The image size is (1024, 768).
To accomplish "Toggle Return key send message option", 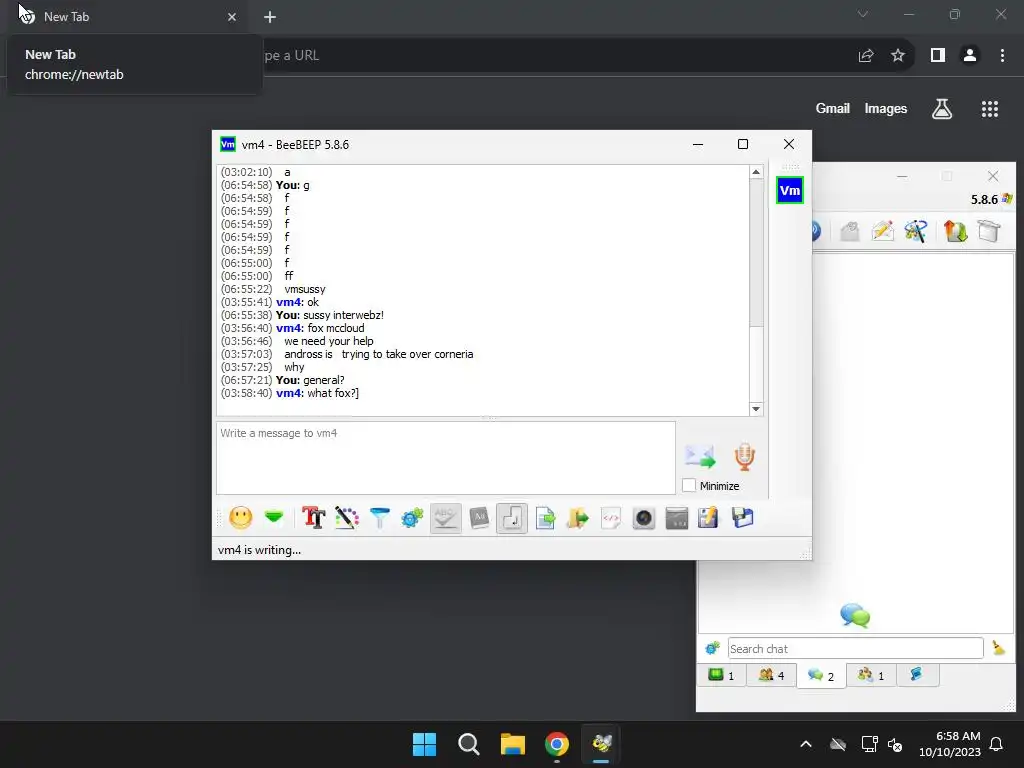I will click(x=511, y=518).
